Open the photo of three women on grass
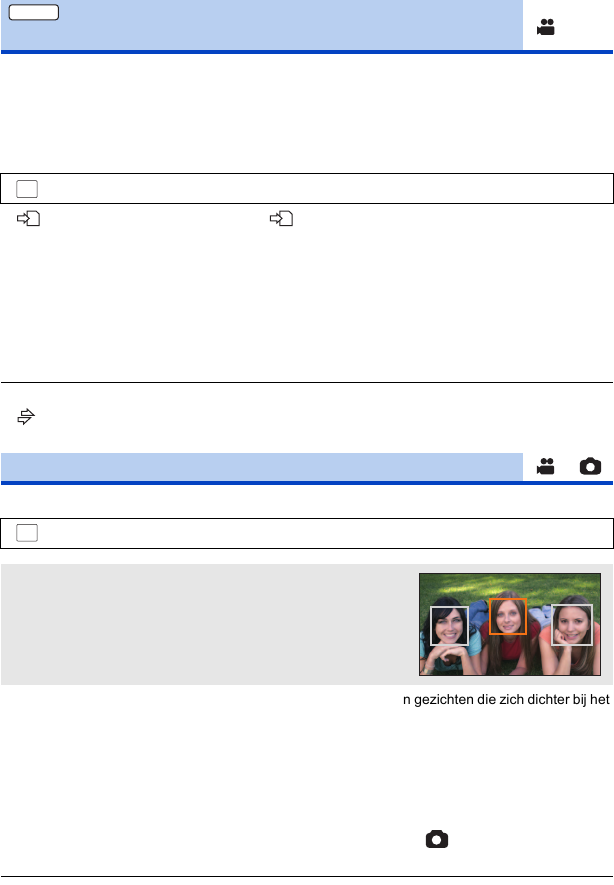This screenshot has width=614, height=885. pos(510,624)
